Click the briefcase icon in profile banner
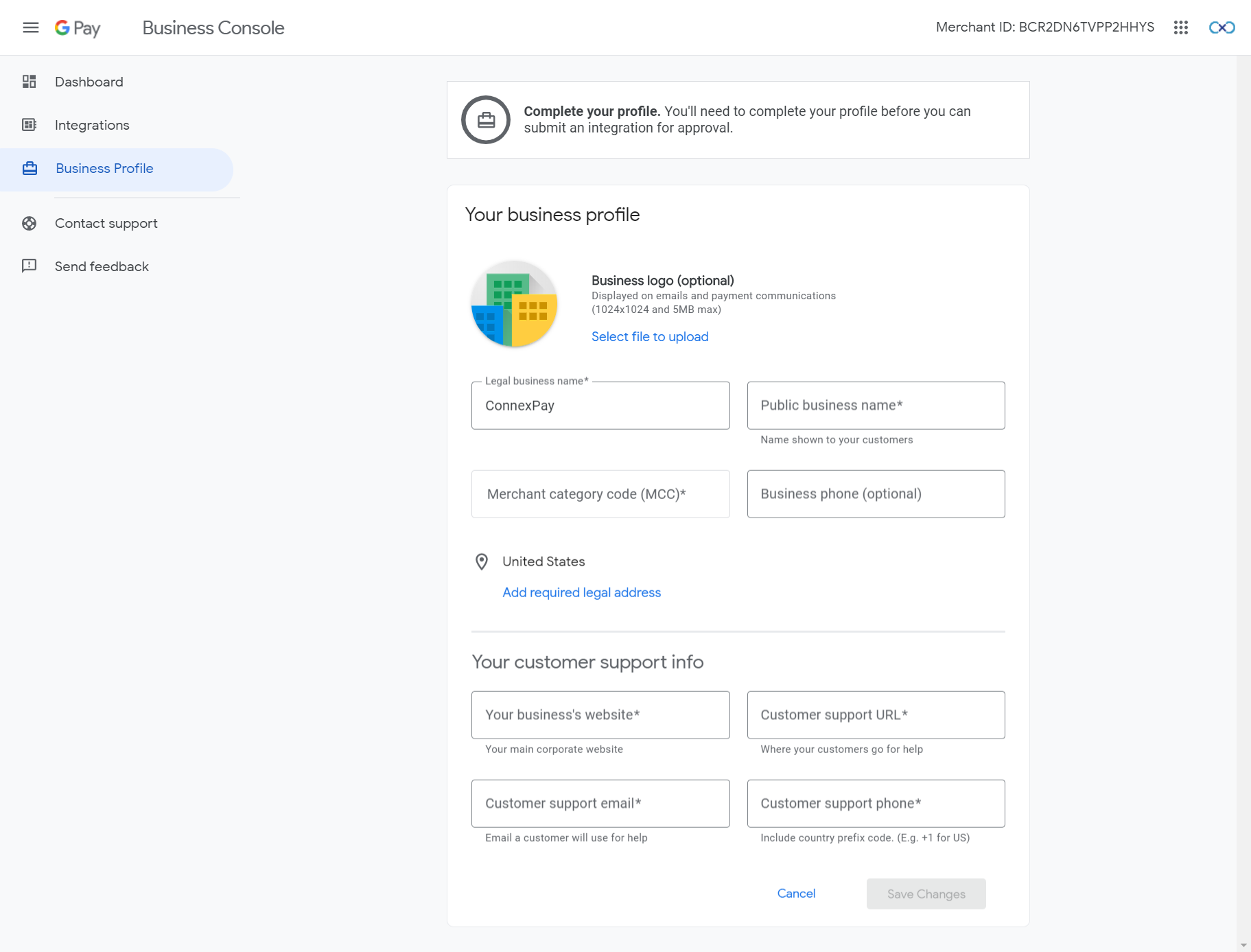The height and width of the screenshot is (952, 1251). tap(486, 120)
